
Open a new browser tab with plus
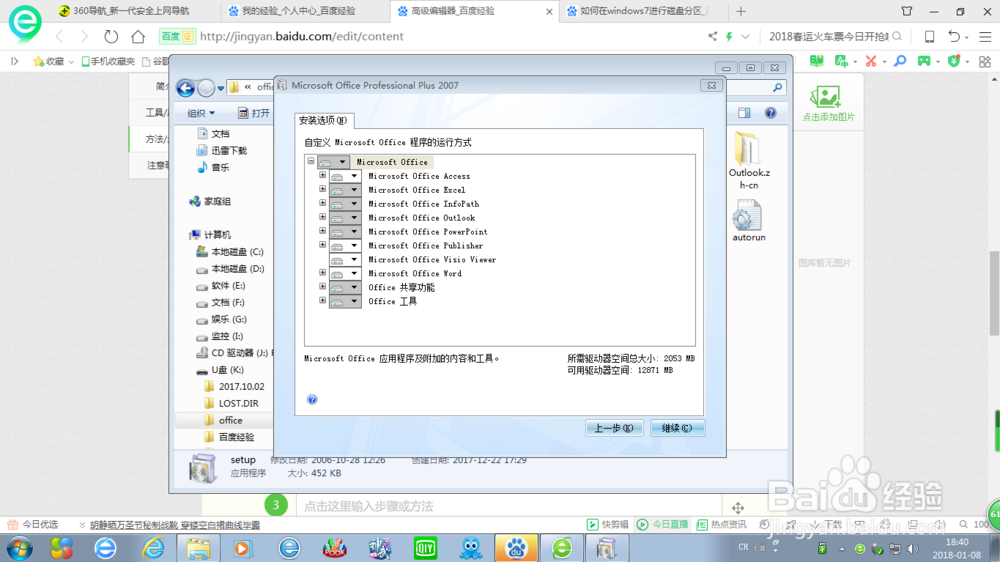pos(740,11)
